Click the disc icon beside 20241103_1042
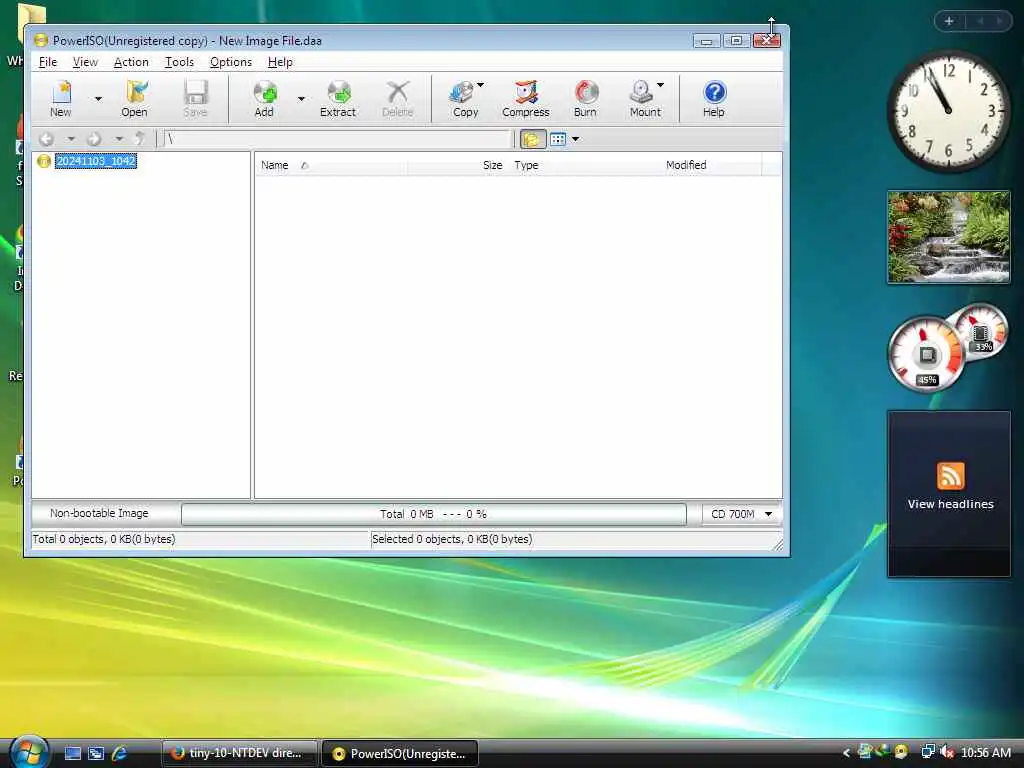The width and height of the screenshot is (1024, 768). click(44, 161)
